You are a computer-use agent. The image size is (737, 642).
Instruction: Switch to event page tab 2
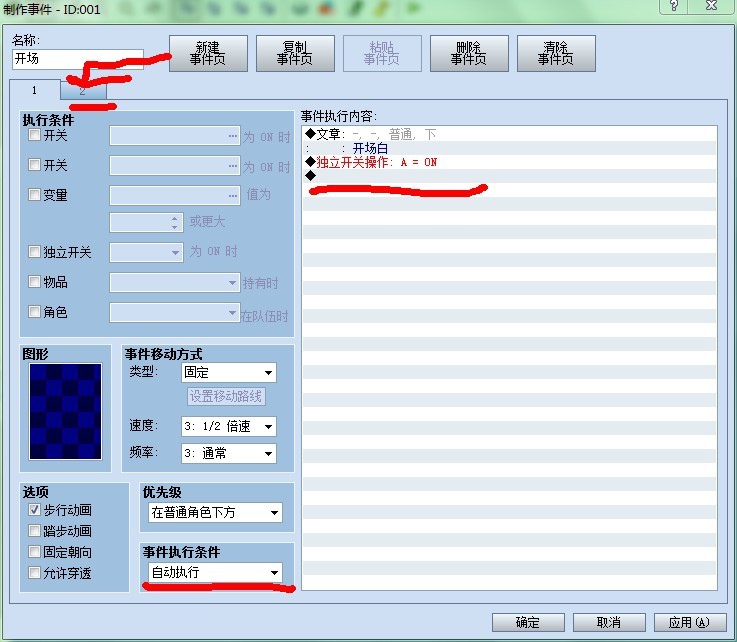tap(83, 91)
